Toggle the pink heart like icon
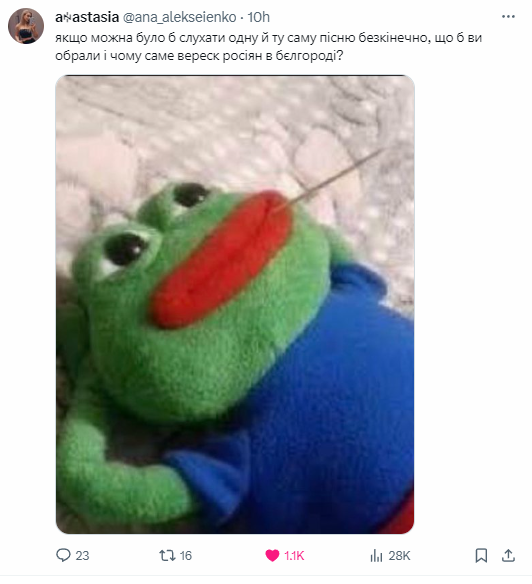Viewport: 532px width, 584px height. (x=272, y=556)
